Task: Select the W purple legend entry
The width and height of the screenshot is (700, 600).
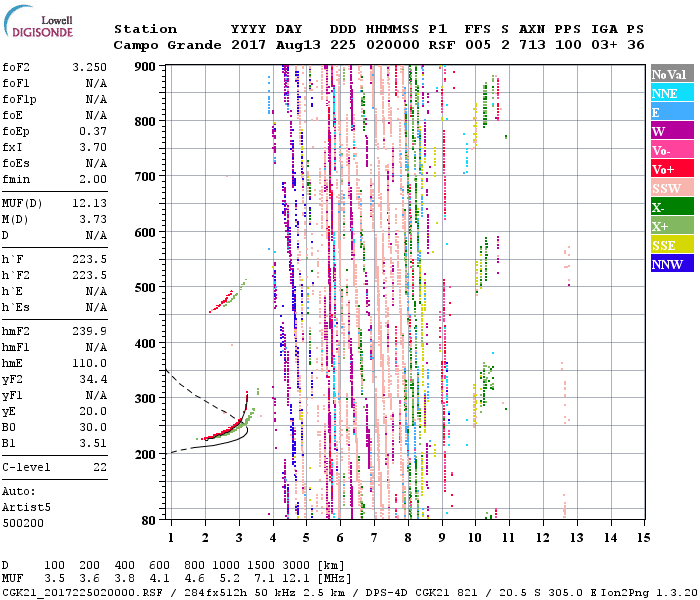Action: pos(671,131)
